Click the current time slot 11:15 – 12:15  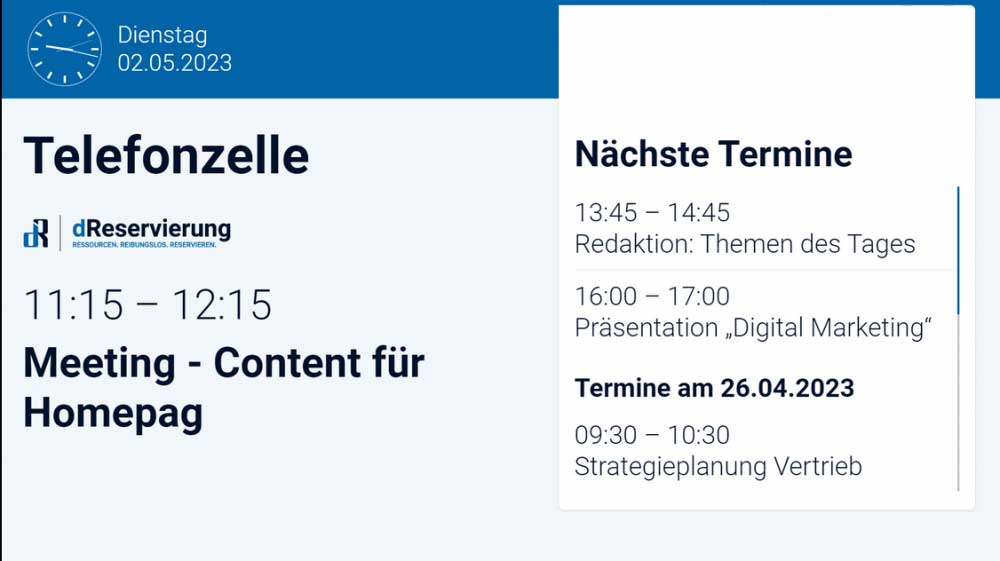[x=147, y=306]
